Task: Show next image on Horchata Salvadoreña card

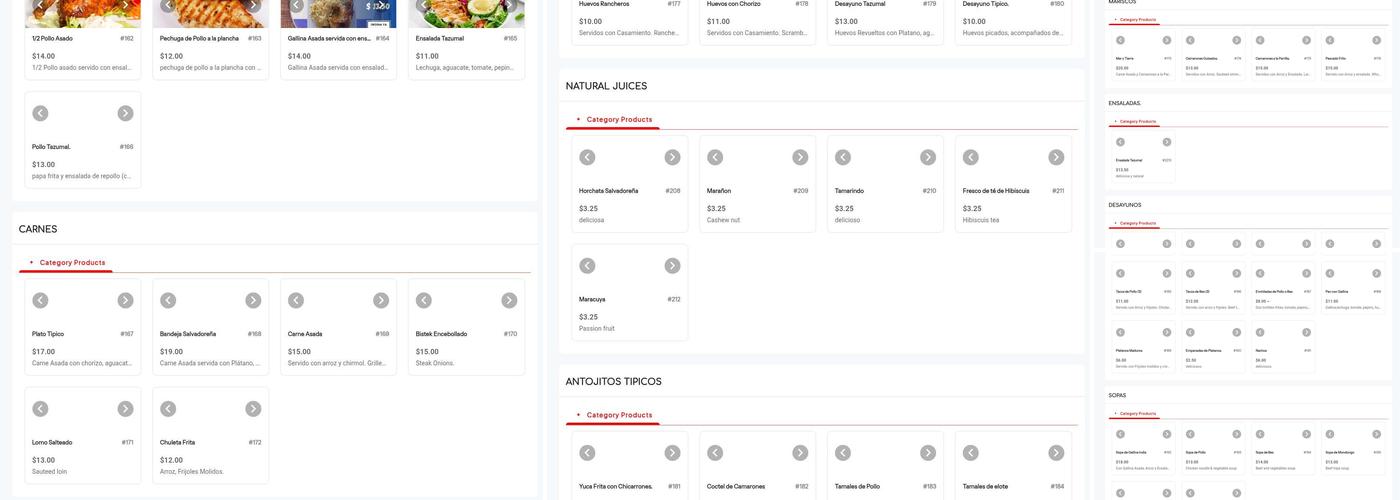Action: click(672, 157)
